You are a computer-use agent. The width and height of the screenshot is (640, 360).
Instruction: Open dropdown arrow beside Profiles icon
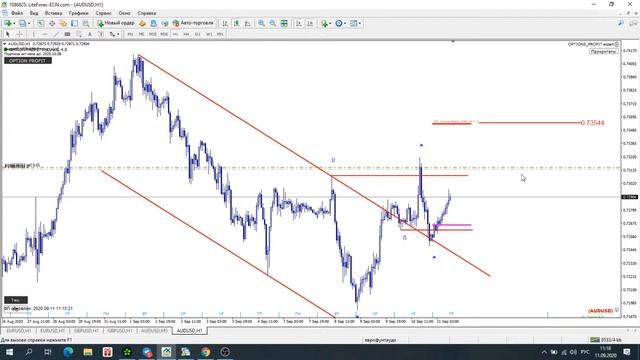[29, 24]
